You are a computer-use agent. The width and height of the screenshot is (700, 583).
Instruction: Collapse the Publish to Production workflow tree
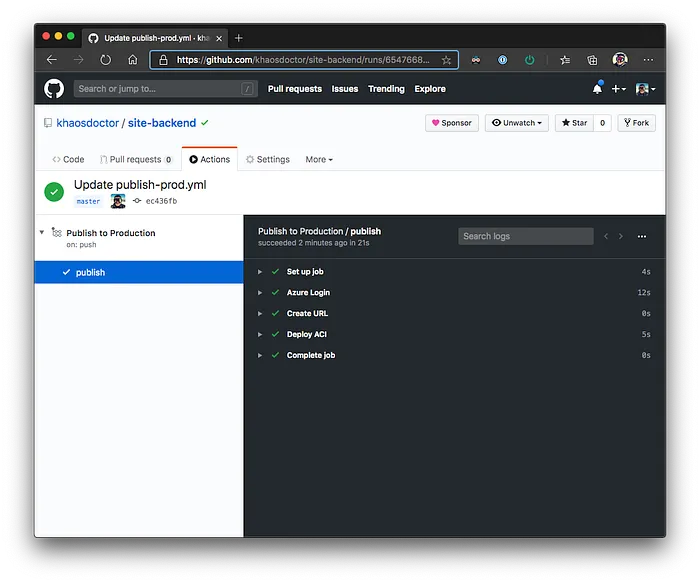click(42, 232)
